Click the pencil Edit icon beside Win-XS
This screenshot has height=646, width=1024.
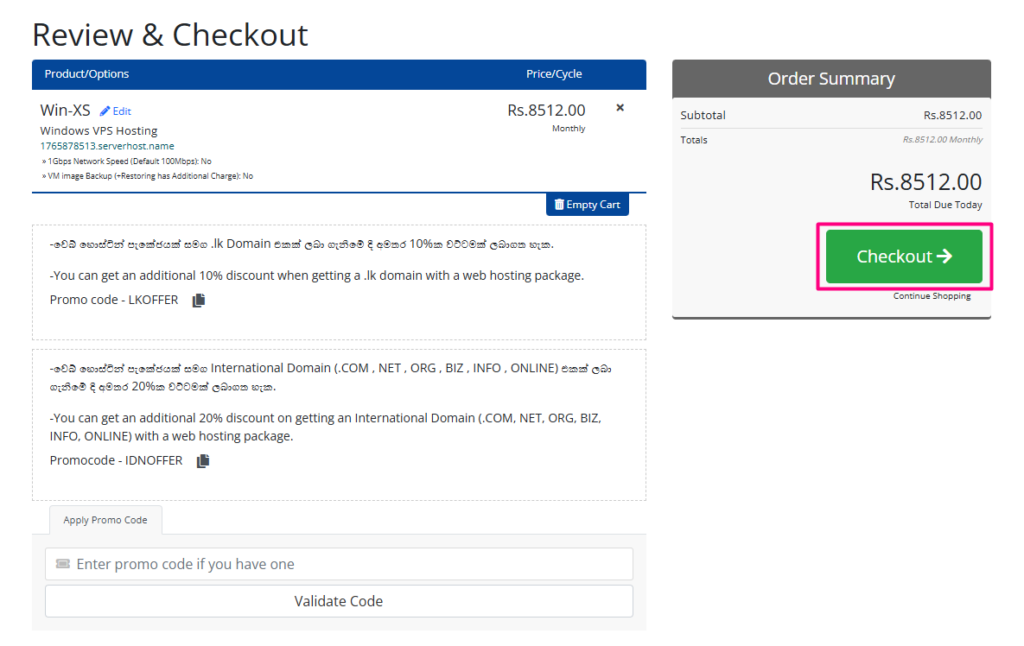coord(105,111)
